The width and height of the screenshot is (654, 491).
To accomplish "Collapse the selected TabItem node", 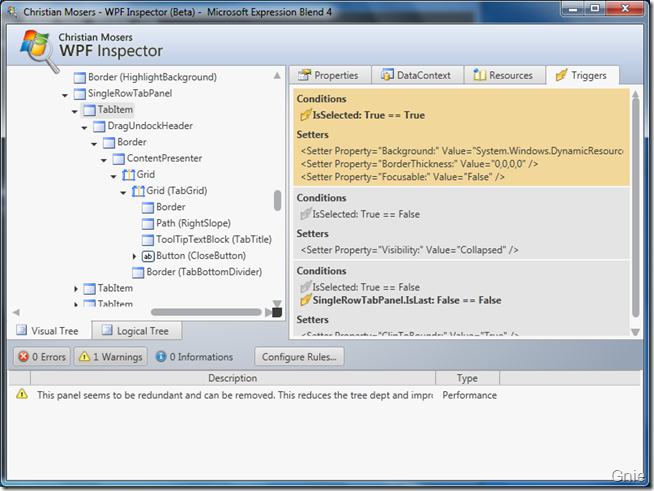I will click(x=74, y=112).
